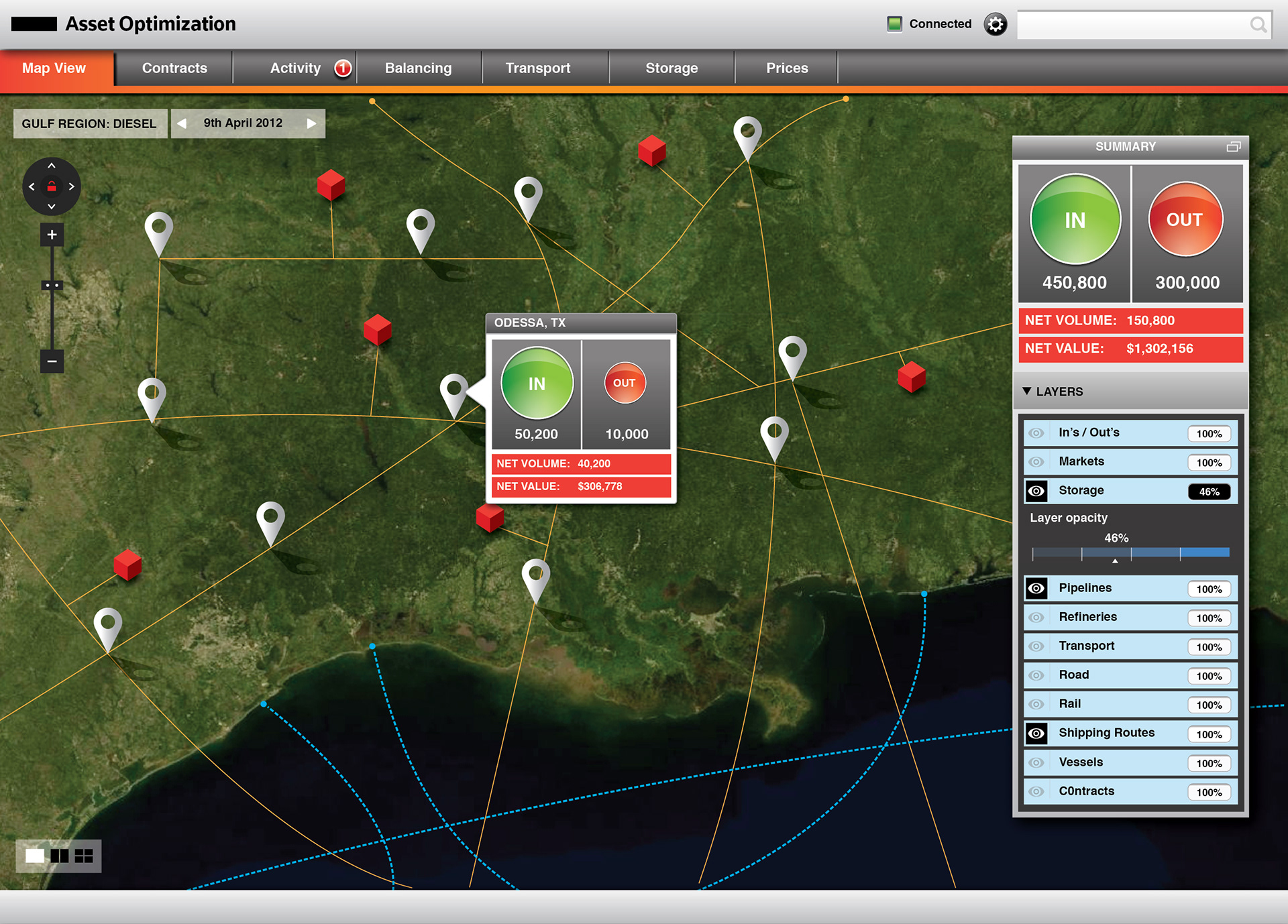1288x924 pixels.
Task: Hide the Pipelines layer eye icon
Action: click(x=1036, y=588)
